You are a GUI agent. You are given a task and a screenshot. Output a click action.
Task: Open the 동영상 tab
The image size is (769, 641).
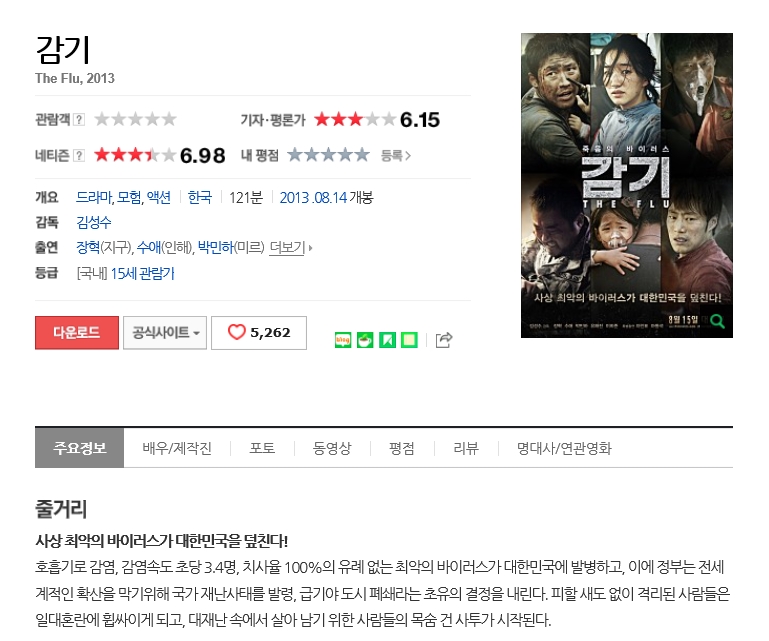coord(332,448)
